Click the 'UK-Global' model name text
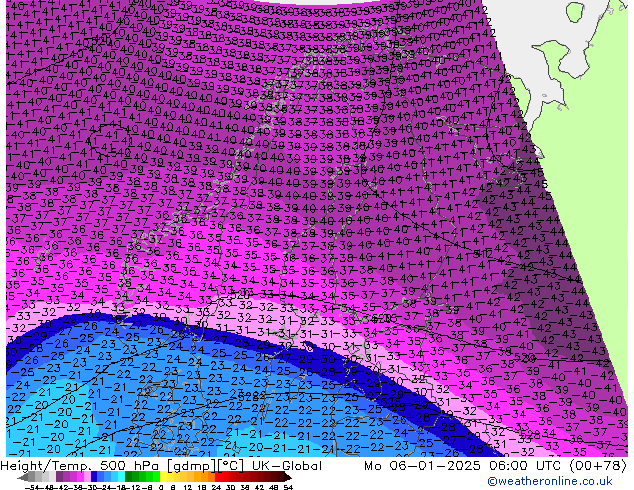Viewport: 634px width, 490px height. pyautogui.click(x=287, y=466)
